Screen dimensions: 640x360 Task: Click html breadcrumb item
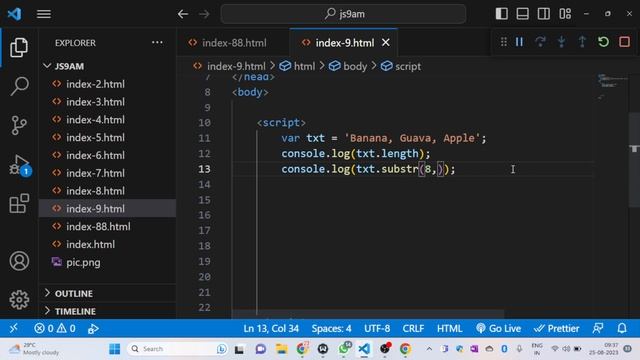(298, 66)
